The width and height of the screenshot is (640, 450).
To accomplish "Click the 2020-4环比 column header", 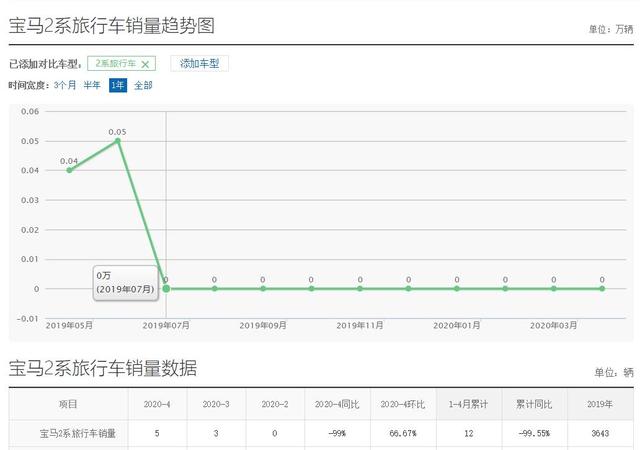I will coord(403,404).
